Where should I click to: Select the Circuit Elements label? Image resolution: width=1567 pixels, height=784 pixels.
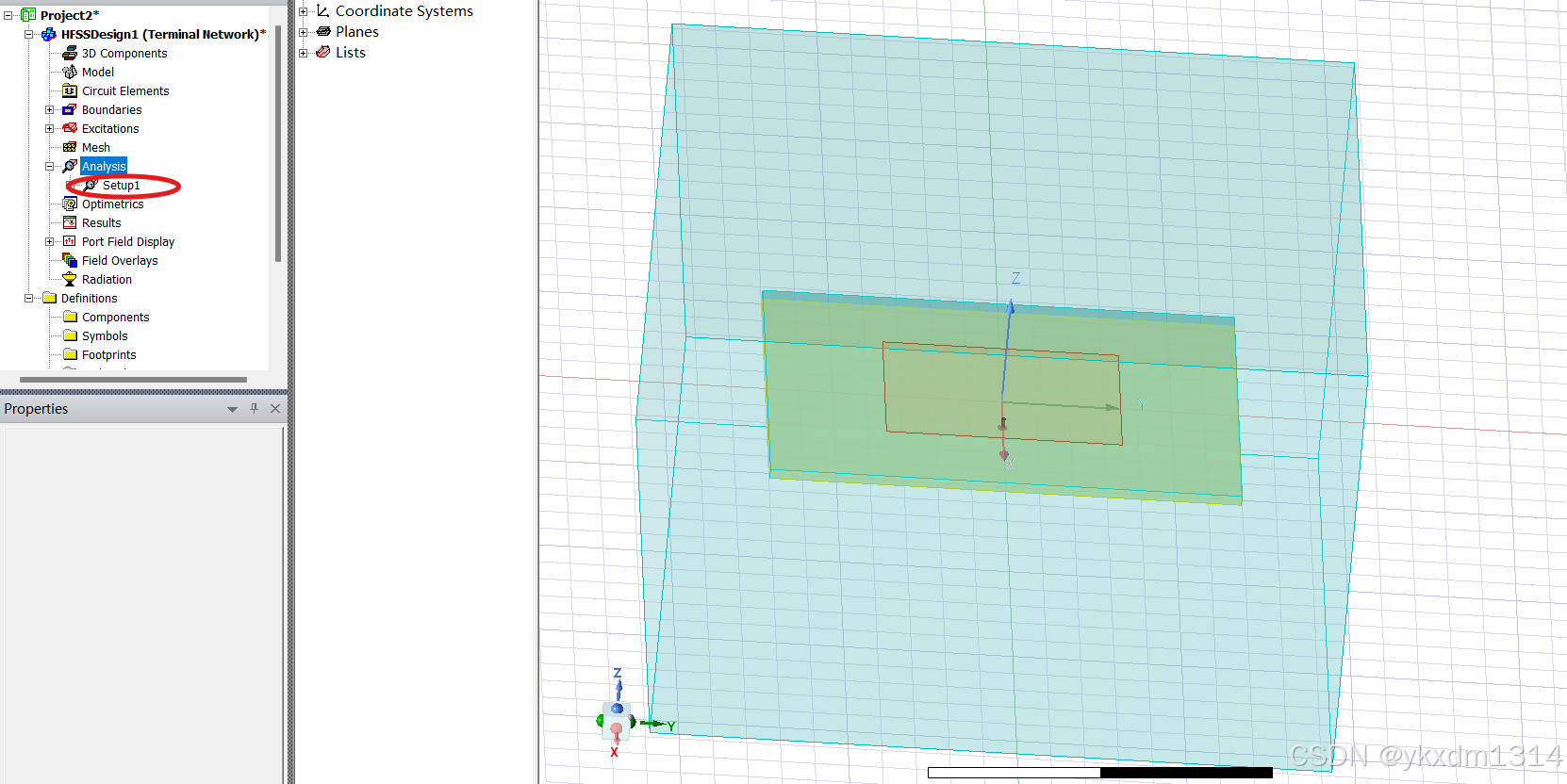pyautogui.click(x=125, y=90)
